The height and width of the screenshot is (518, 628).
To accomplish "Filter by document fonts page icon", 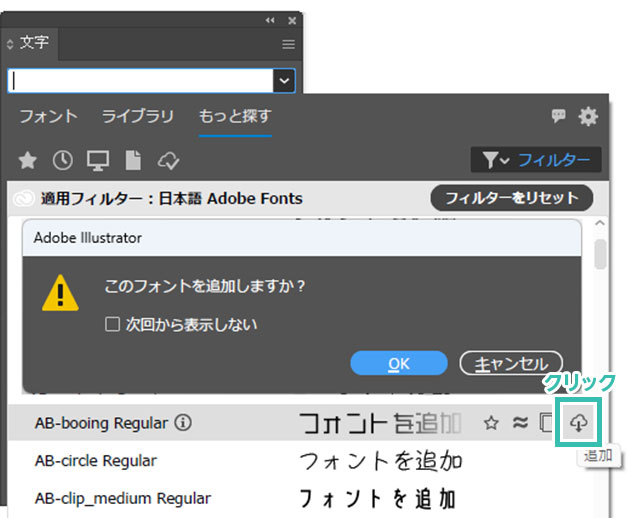I will tap(131, 159).
